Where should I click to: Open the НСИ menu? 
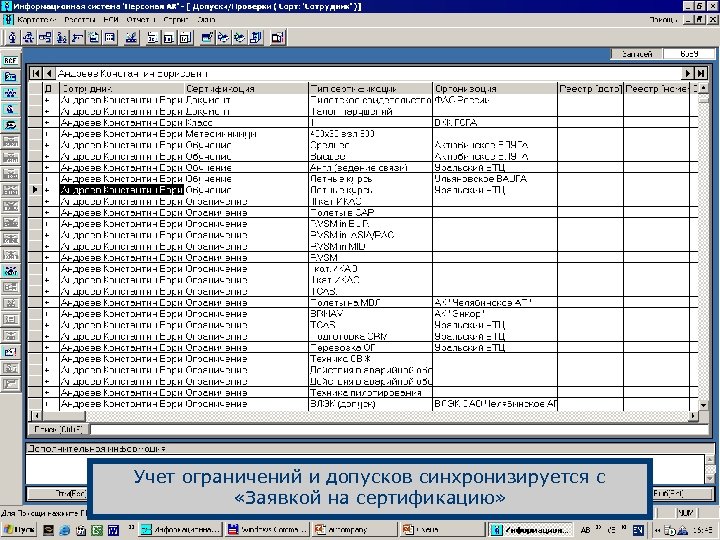pyautogui.click(x=111, y=20)
